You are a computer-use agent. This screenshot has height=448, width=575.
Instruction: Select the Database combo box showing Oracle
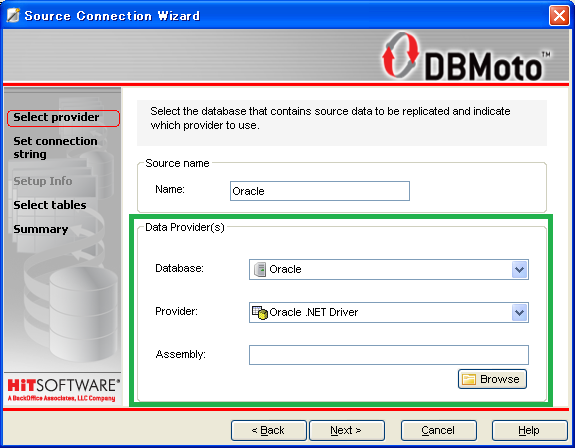389,269
